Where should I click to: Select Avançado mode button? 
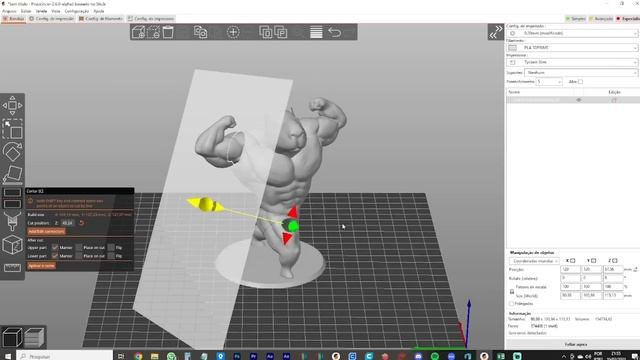point(601,19)
